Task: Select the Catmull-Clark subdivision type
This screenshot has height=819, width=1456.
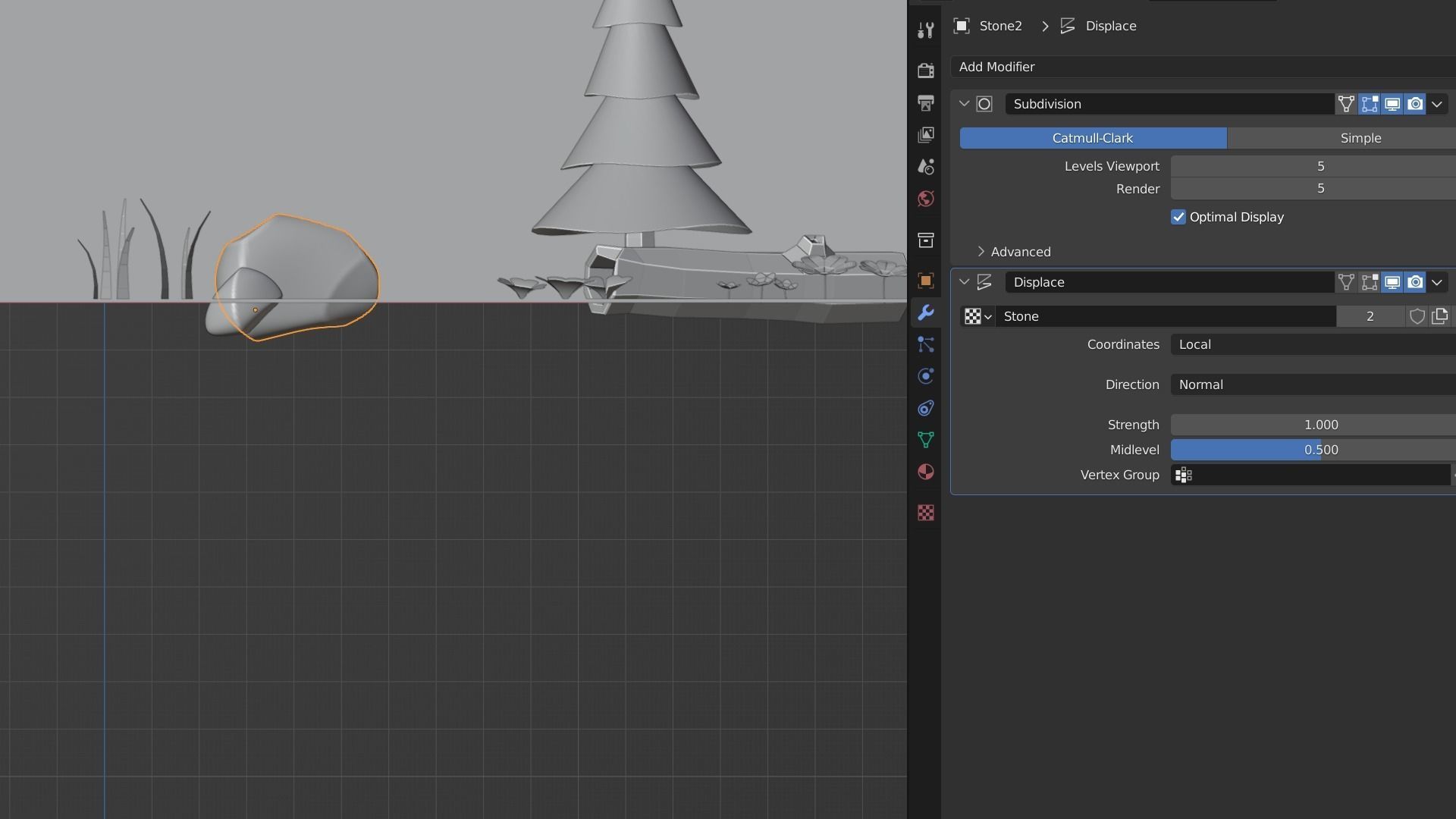Action: tap(1093, 138)
